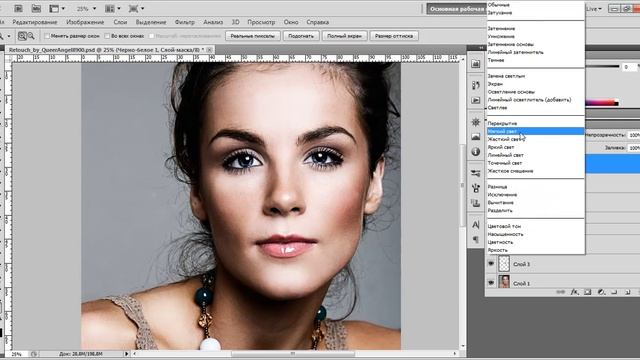This screenshot has height=360, width=640.
Task: Open the Просмотр menu
Action: pyautogui.click(x=261, y=22)
